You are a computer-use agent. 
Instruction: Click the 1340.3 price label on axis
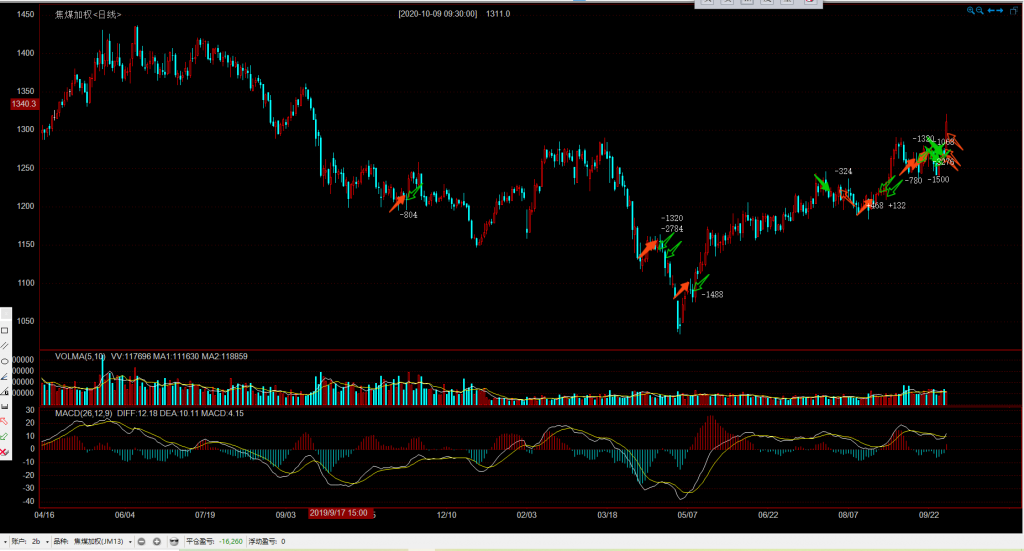coord(23,104)
